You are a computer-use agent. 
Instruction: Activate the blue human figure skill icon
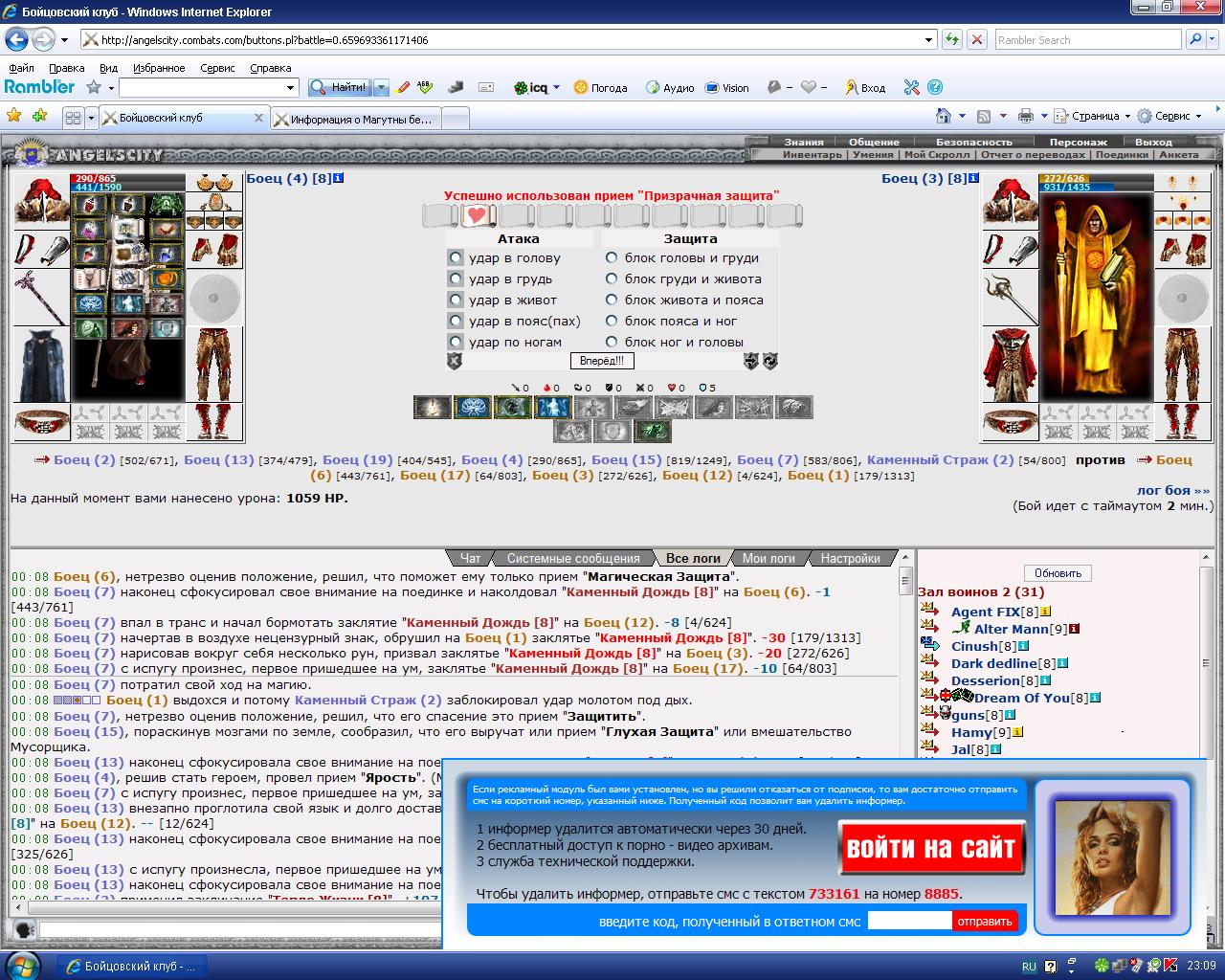point(553,407)
